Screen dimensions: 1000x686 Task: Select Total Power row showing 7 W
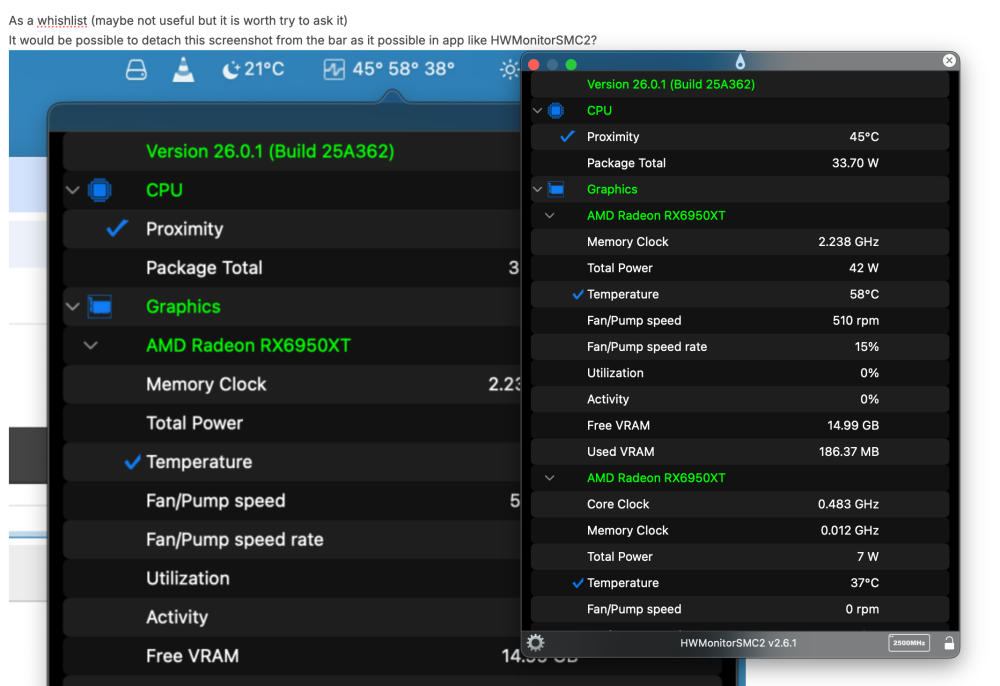[x=740, y=557]
